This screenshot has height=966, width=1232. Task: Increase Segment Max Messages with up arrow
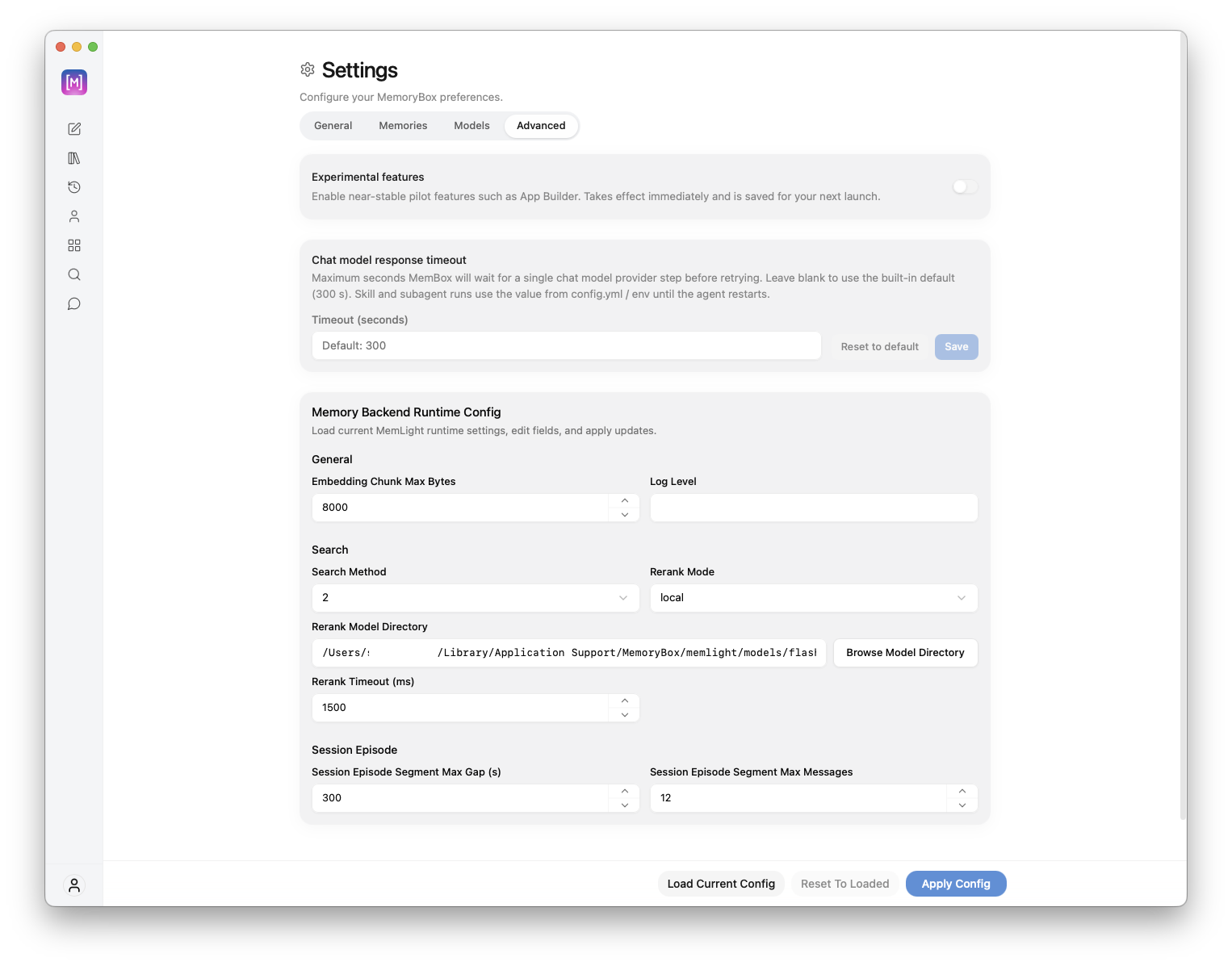tap(962, 792)
